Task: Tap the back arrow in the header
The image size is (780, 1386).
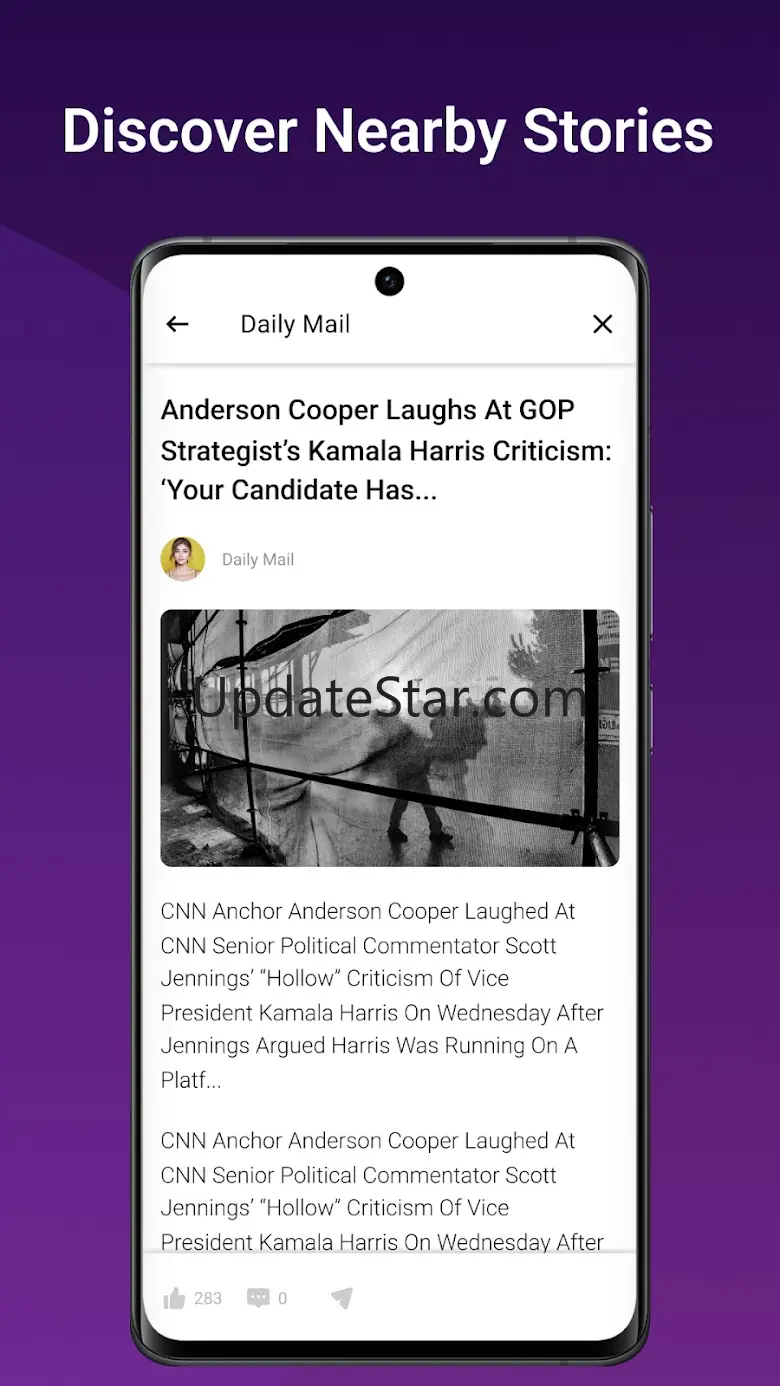Action: coord(177,324)
